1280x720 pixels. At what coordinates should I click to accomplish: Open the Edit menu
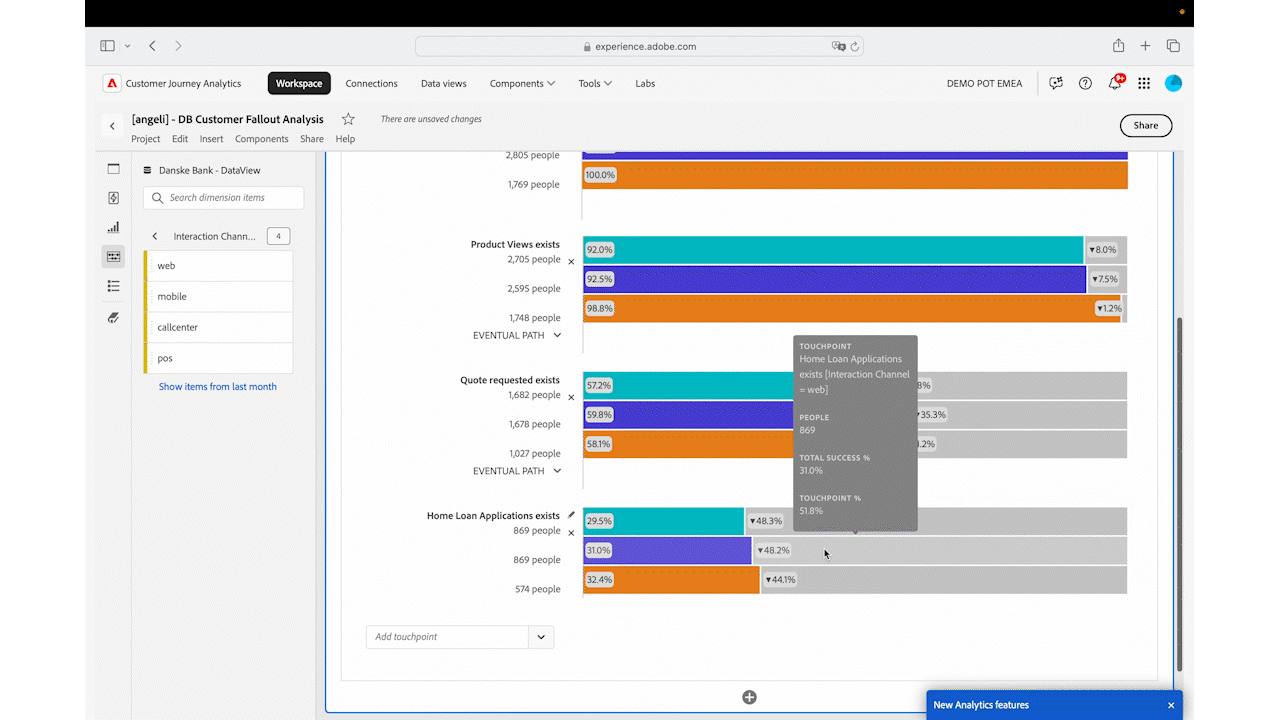(x=180, y=139)
